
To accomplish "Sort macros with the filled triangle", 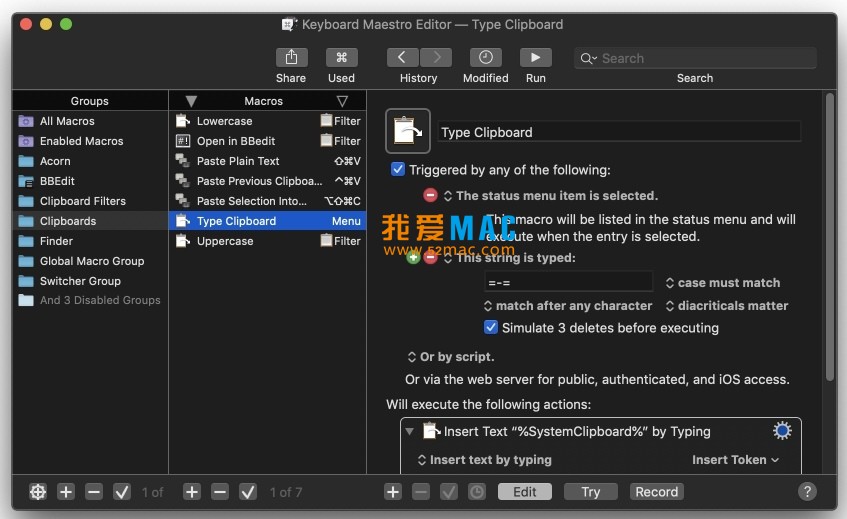I will point(191,101).
